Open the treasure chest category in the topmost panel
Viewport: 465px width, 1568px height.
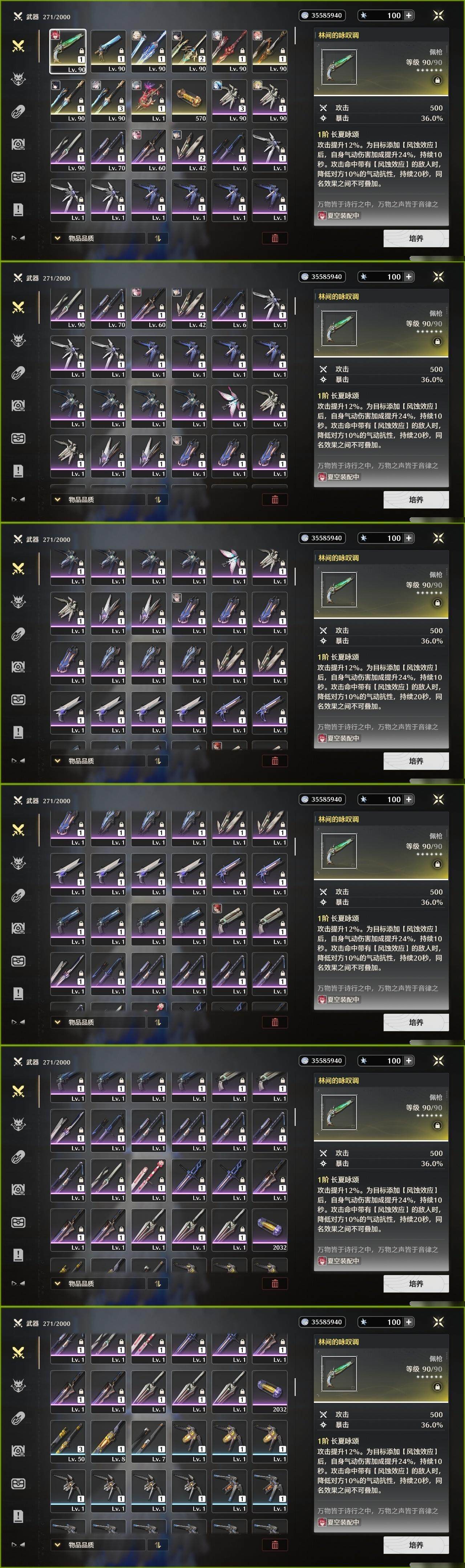click(x=18, y=177)
